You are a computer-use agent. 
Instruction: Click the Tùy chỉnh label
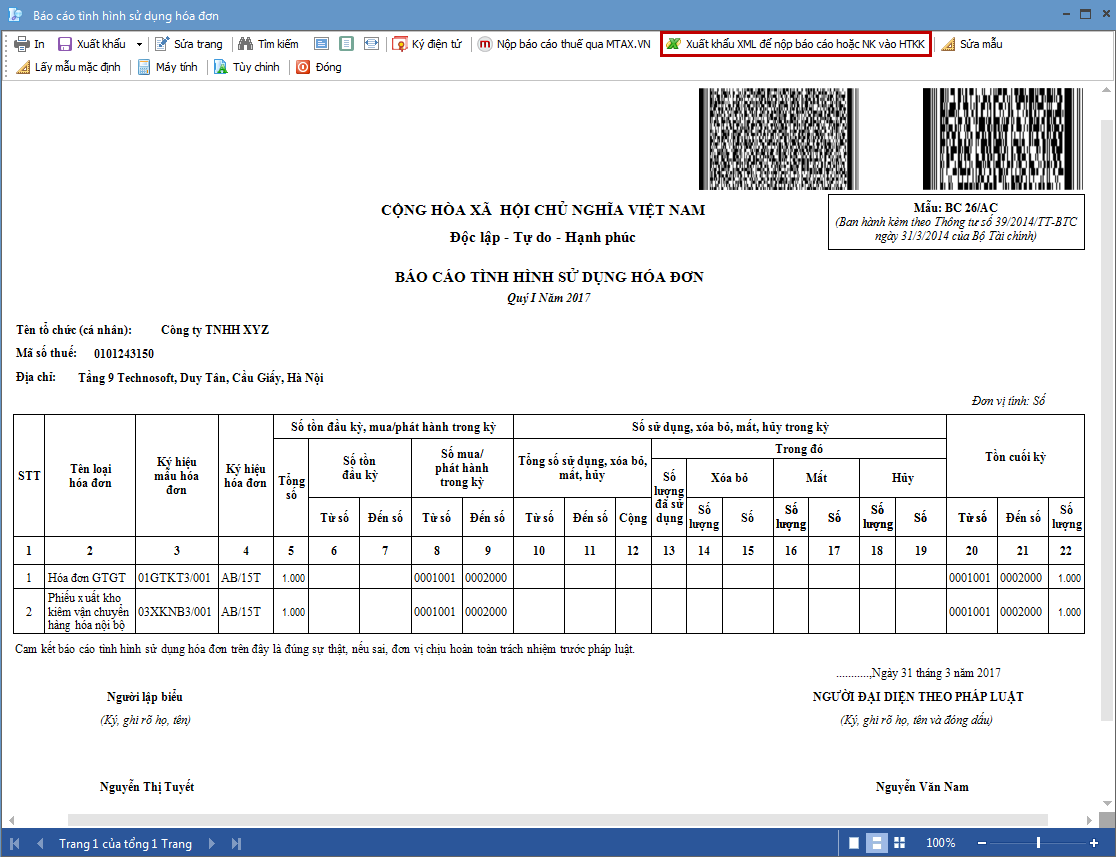(256, 67)
